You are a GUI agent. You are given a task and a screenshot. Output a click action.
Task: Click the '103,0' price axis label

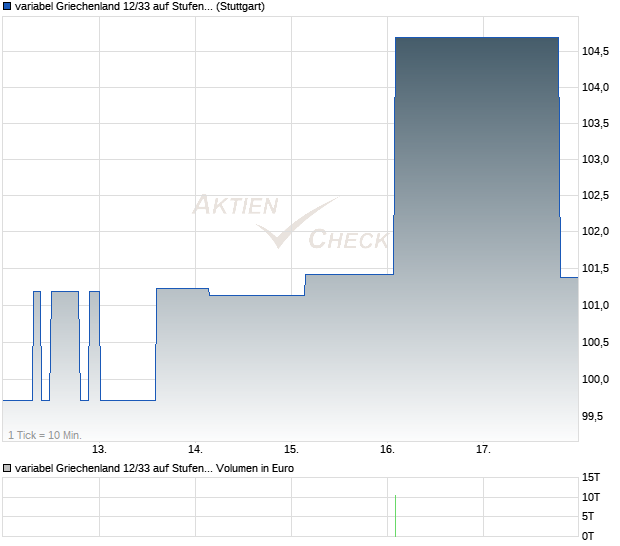coord(595,159)
